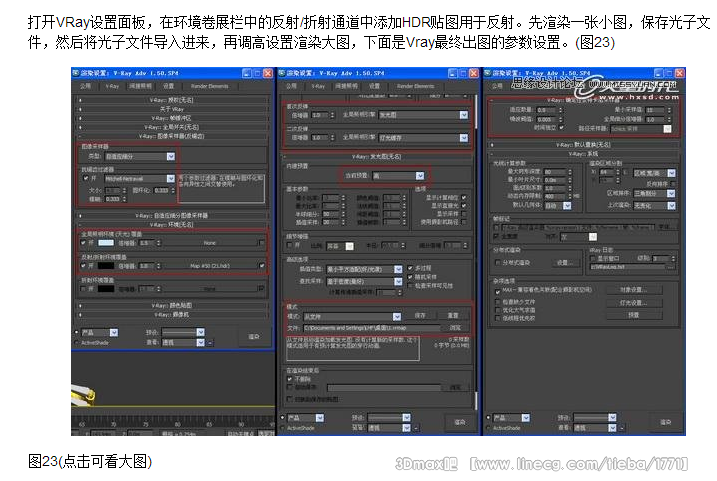Toggle the 显示直接光 checkbox

click(464, 206)
